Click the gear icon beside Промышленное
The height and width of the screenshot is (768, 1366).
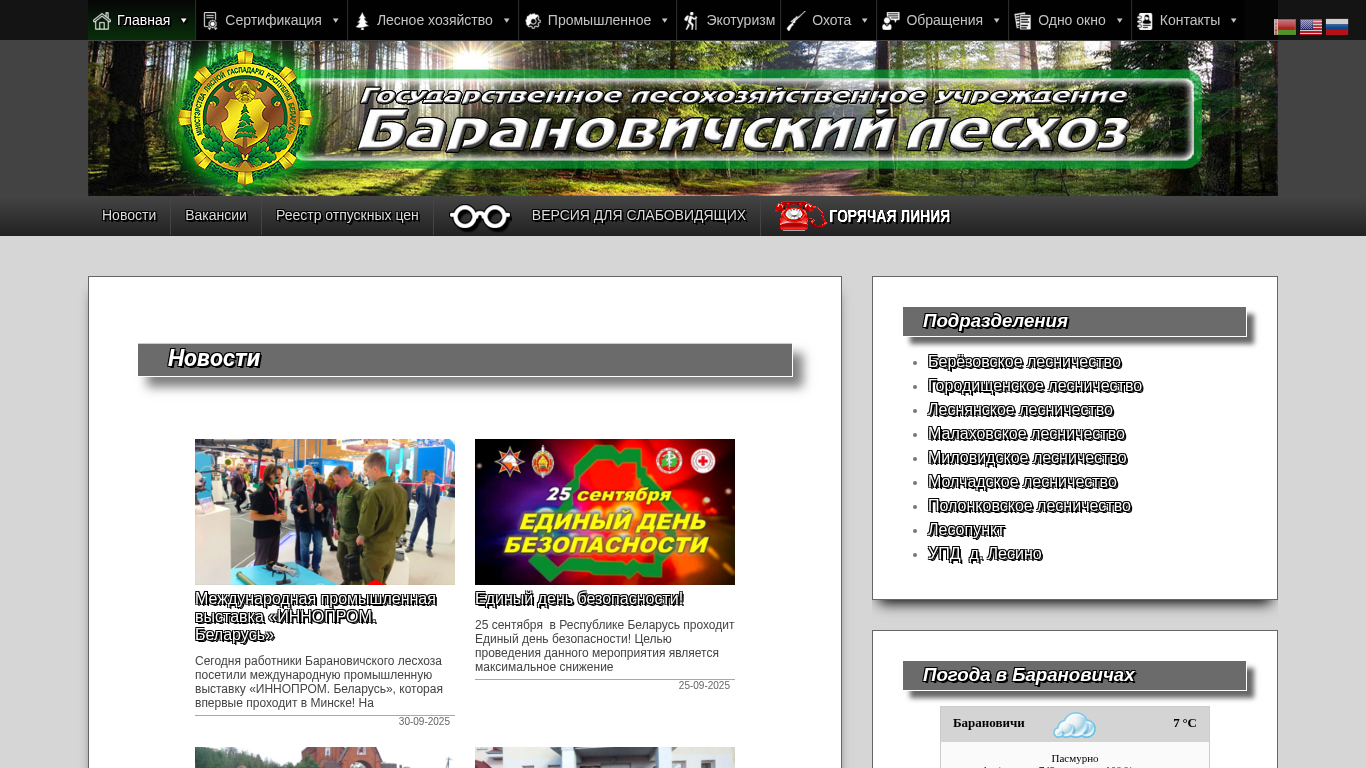(533, 20)
